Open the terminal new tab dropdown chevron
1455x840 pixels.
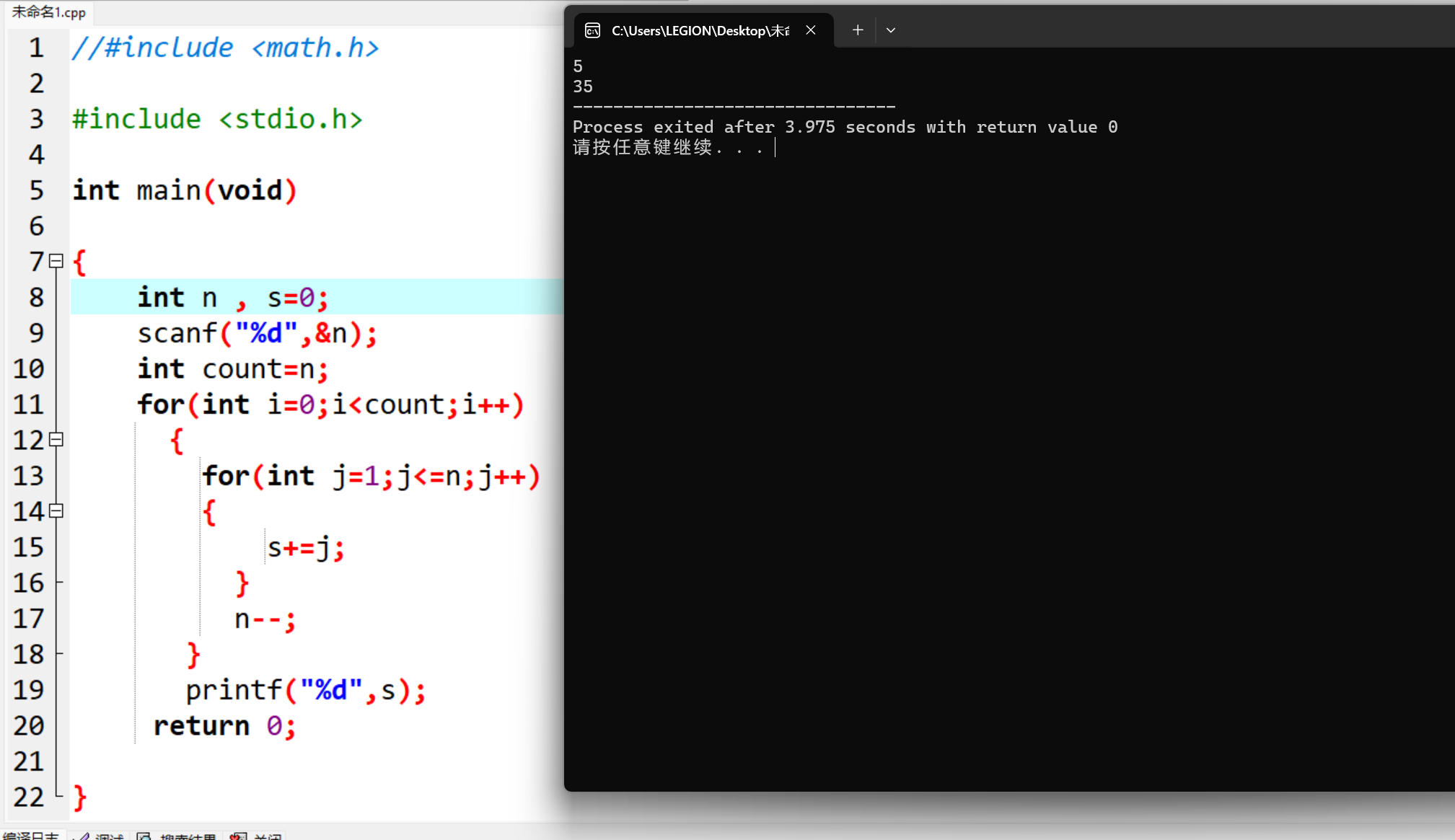[891, 30]
